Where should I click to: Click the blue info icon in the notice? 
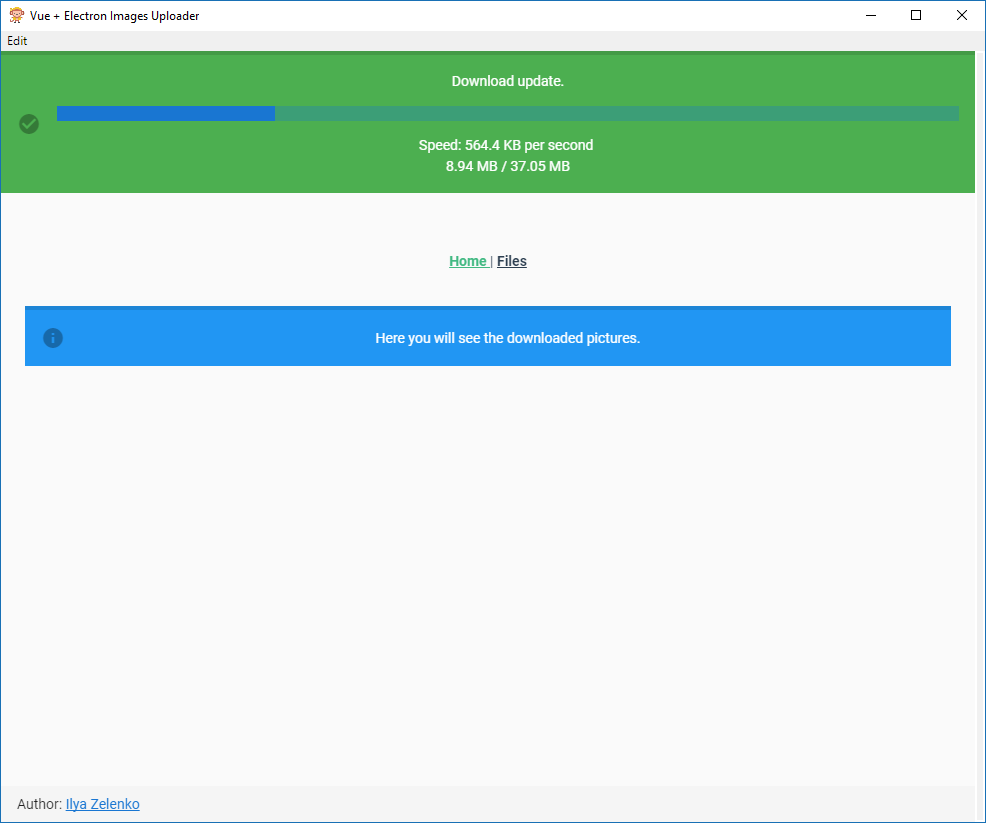coord(53,338)
